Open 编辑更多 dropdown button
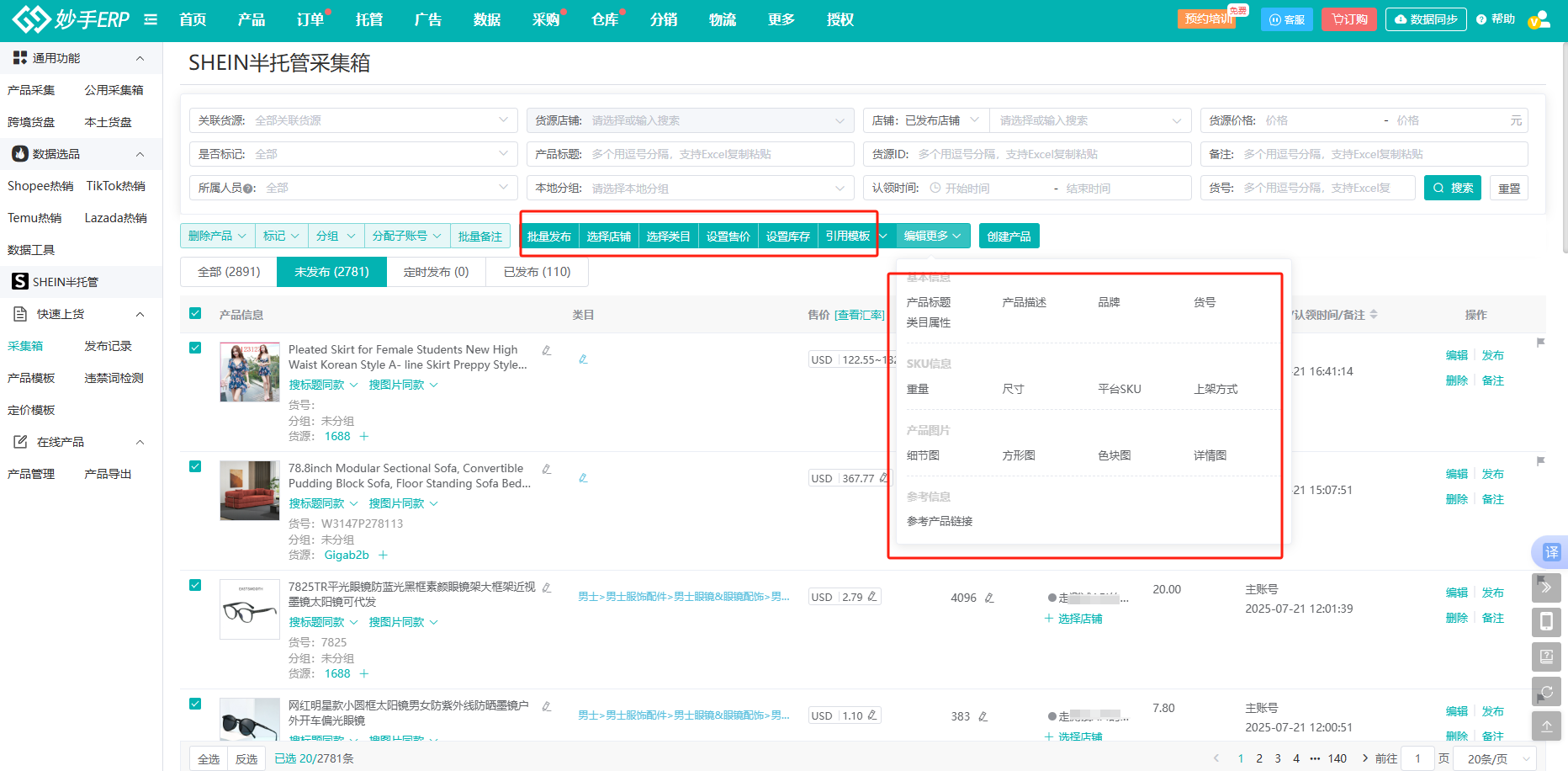 933,236
